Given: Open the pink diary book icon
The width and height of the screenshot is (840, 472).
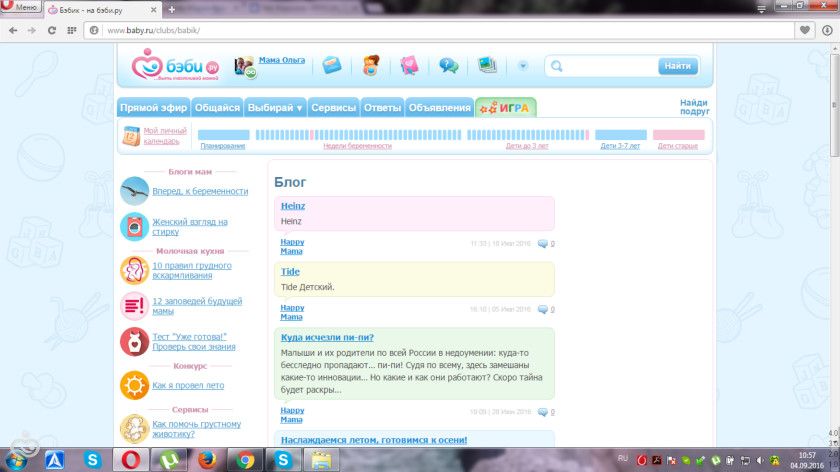Looking at the screenshot, I should coord(409,65).
